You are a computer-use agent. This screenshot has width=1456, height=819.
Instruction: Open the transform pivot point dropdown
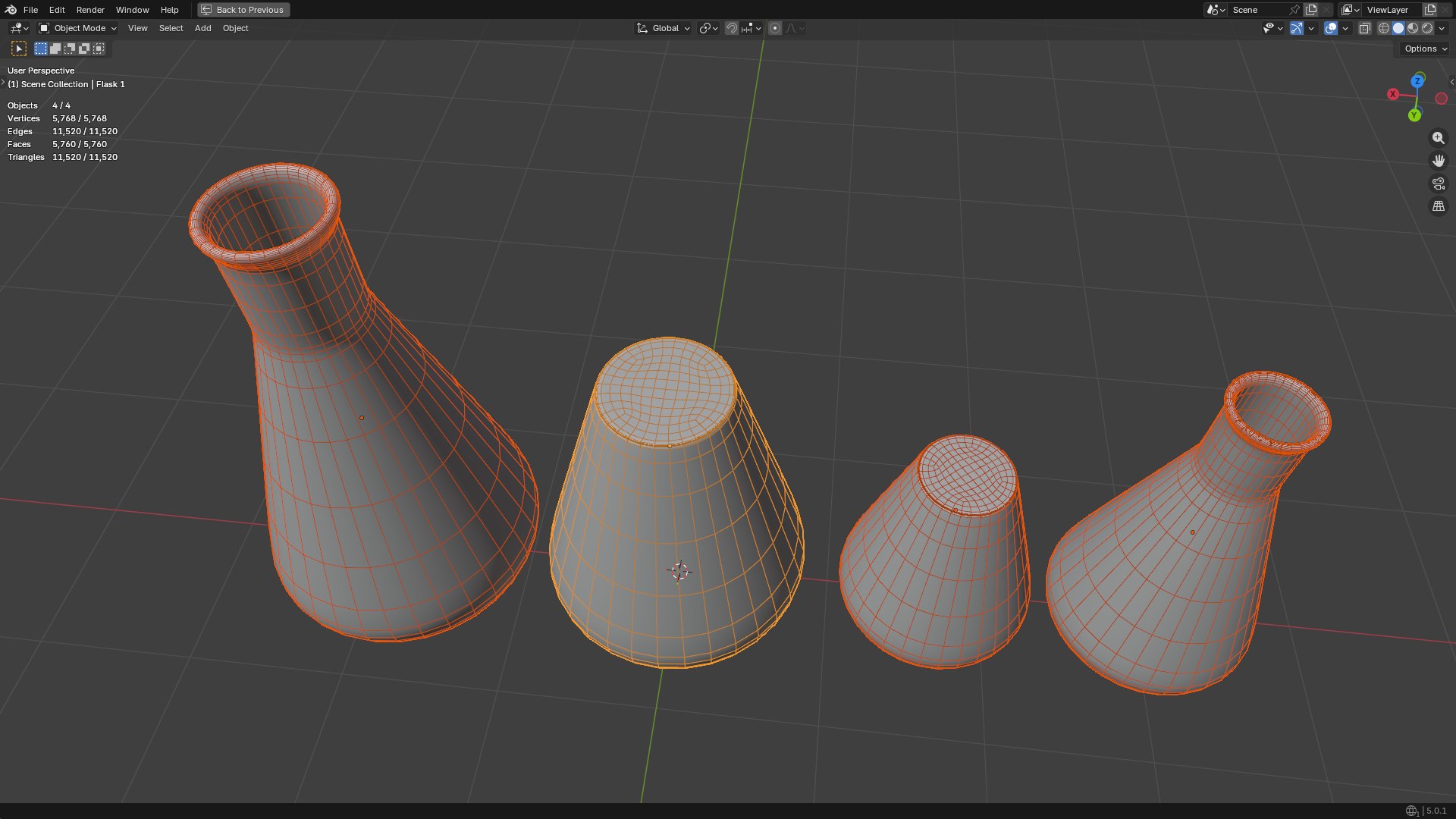click(x=708, y=28)
